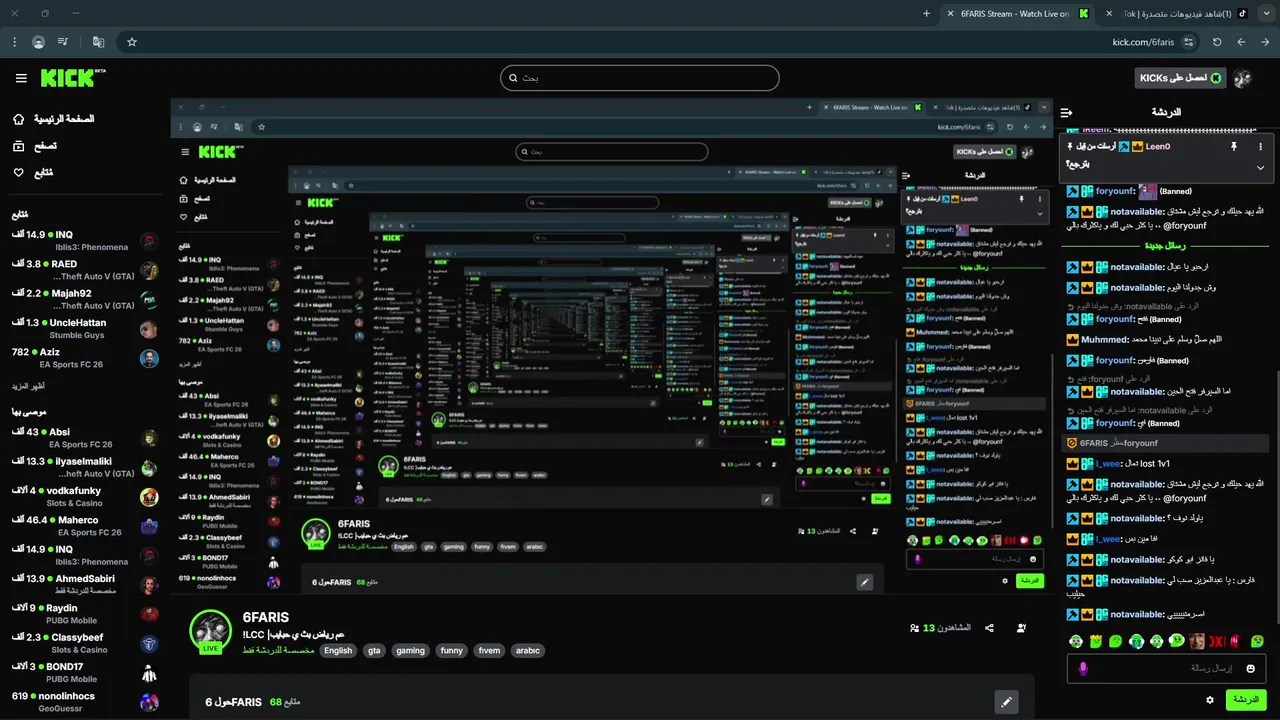
Task: Open the home page sidebar icon
Action: (19, 119)
